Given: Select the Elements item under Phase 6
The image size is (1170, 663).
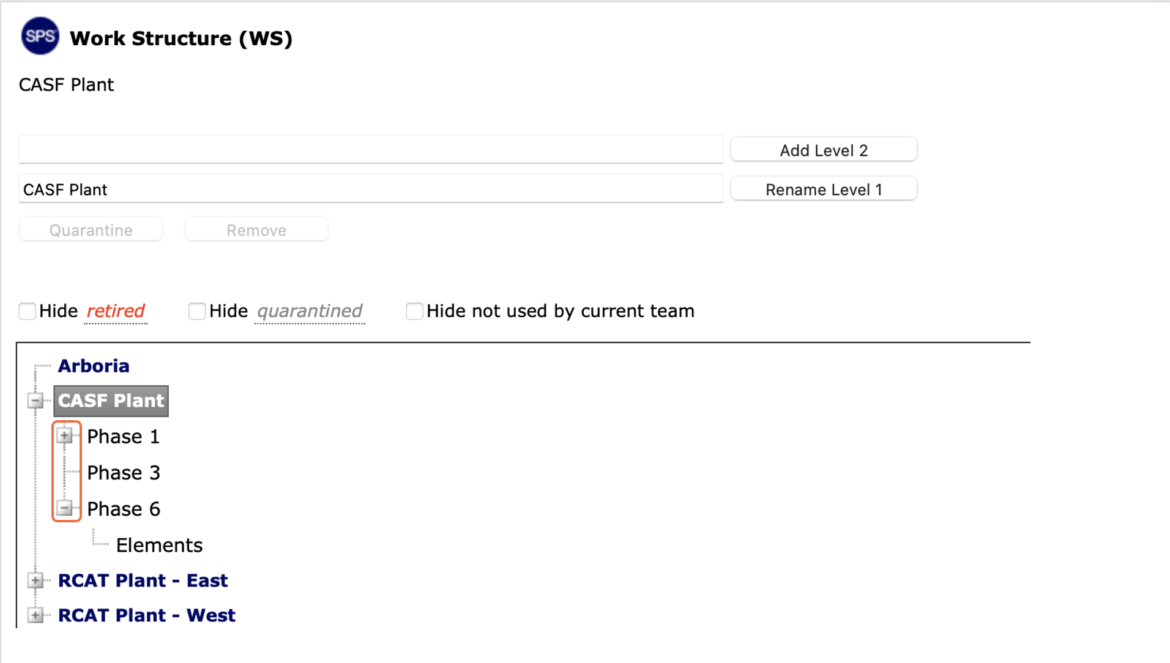Looking at the screenshot, I should (159, 545).
